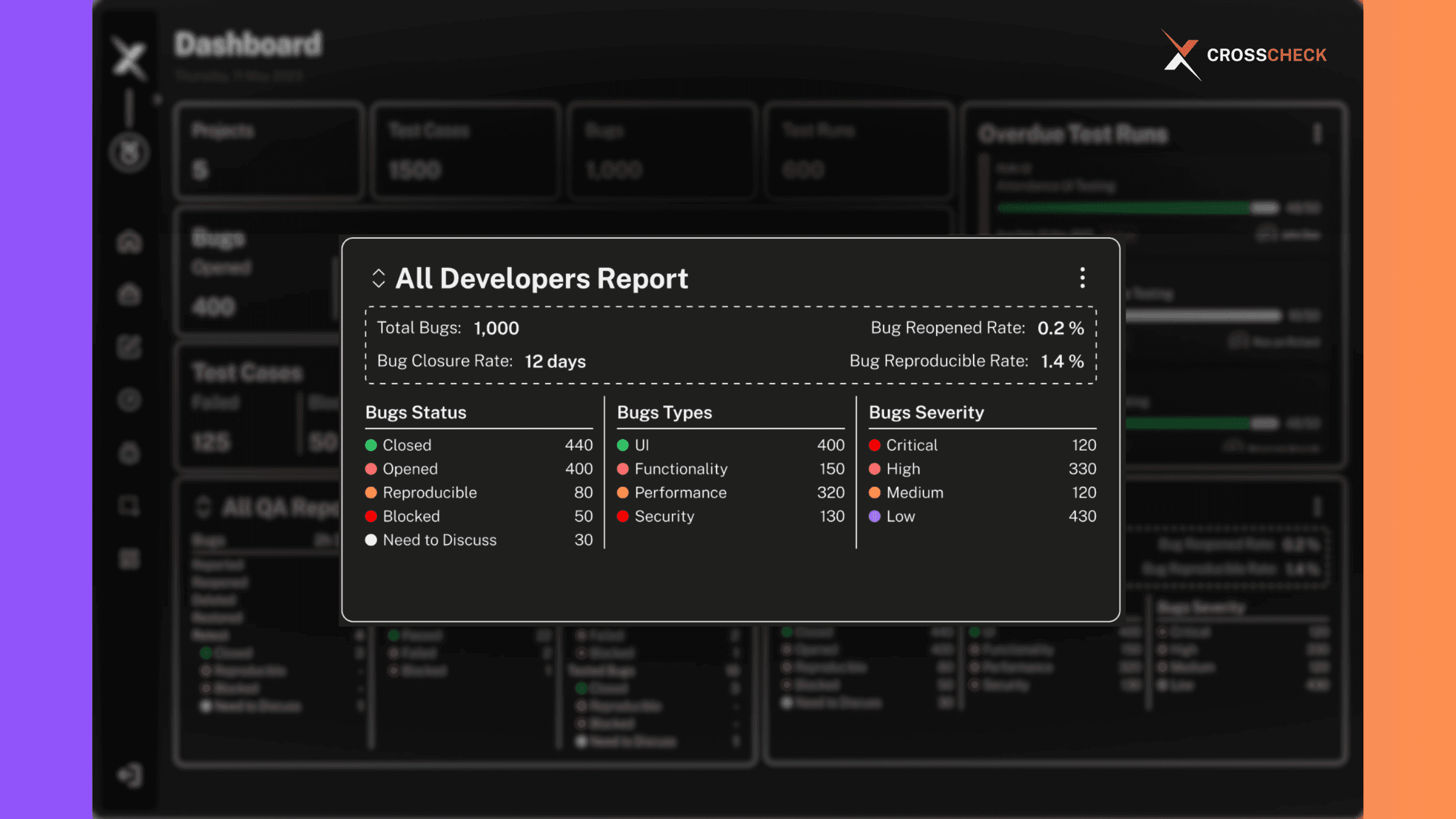Select the Security bug type row
1456x819 pixels.
[x=731, y=516]
